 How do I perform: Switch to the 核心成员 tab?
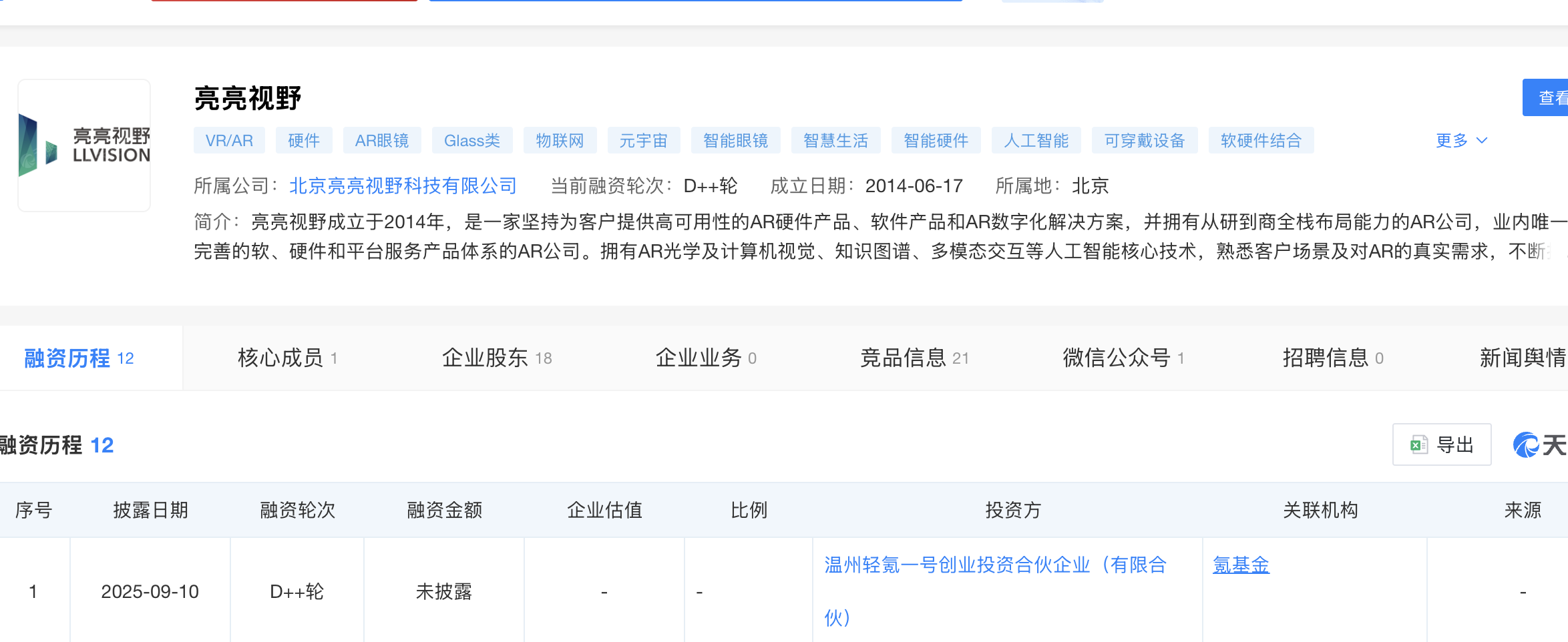coord(287,358)
